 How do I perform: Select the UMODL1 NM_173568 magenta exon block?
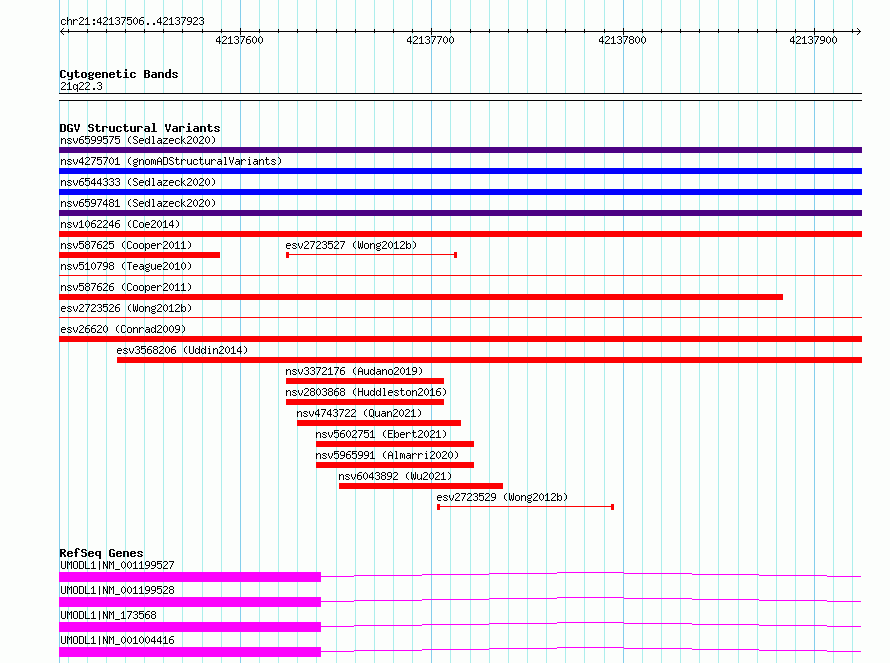pyautogui.click(x=190, y=627)
